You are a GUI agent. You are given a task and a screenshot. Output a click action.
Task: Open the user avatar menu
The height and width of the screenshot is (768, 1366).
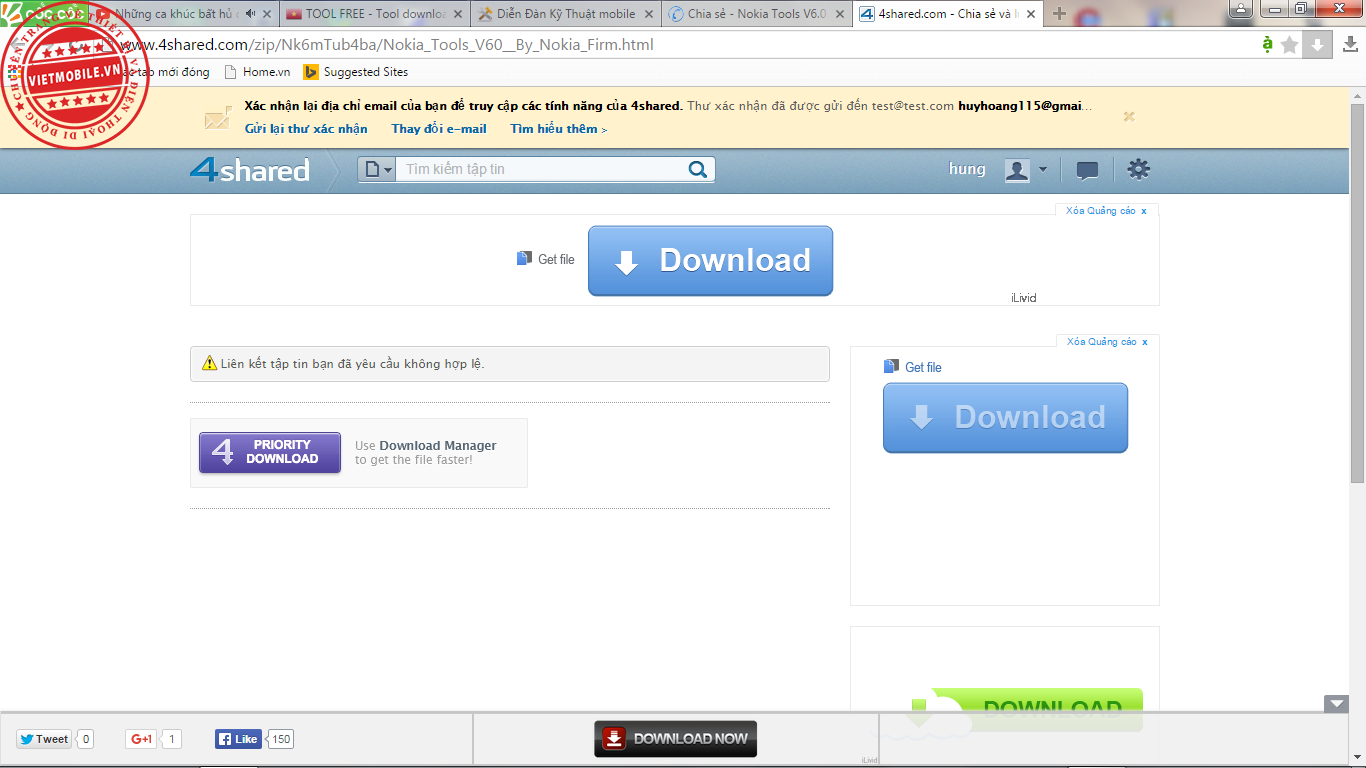pyautogui.click(x=1026, y=170)
